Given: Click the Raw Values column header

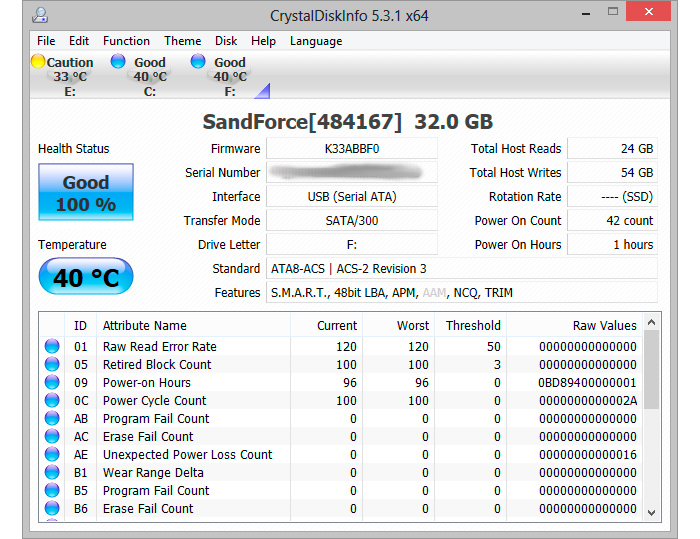Looking at the screenshot, I should pos(604,325).
